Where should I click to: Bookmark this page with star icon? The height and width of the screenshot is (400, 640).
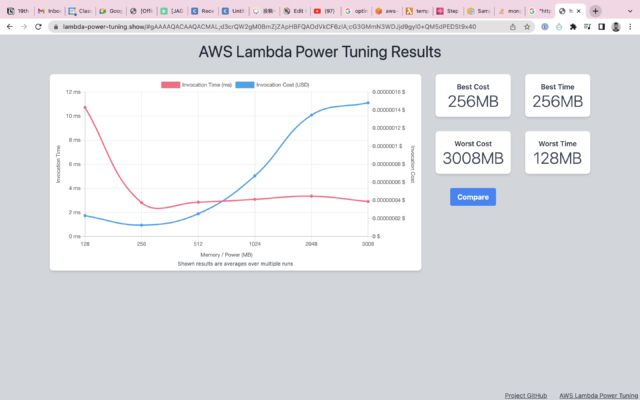pos(528,26)
